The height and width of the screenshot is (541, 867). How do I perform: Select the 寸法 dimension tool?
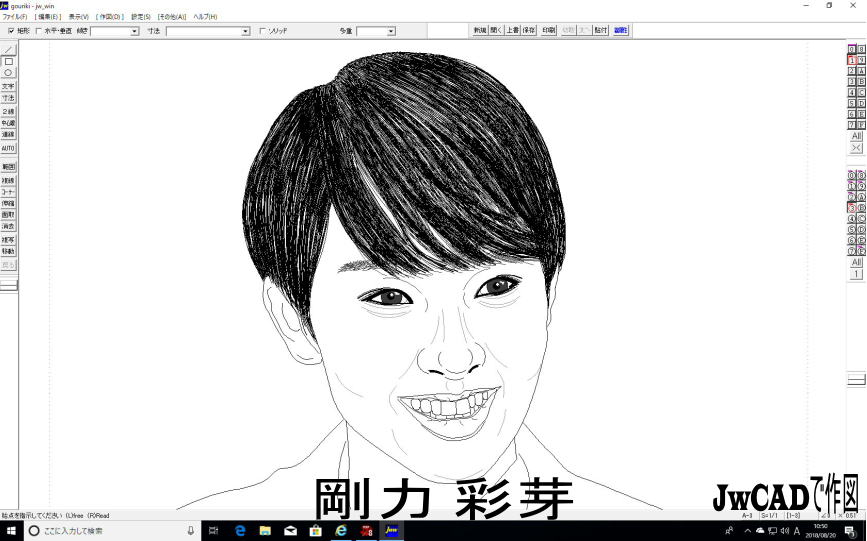tap(8, 98)
